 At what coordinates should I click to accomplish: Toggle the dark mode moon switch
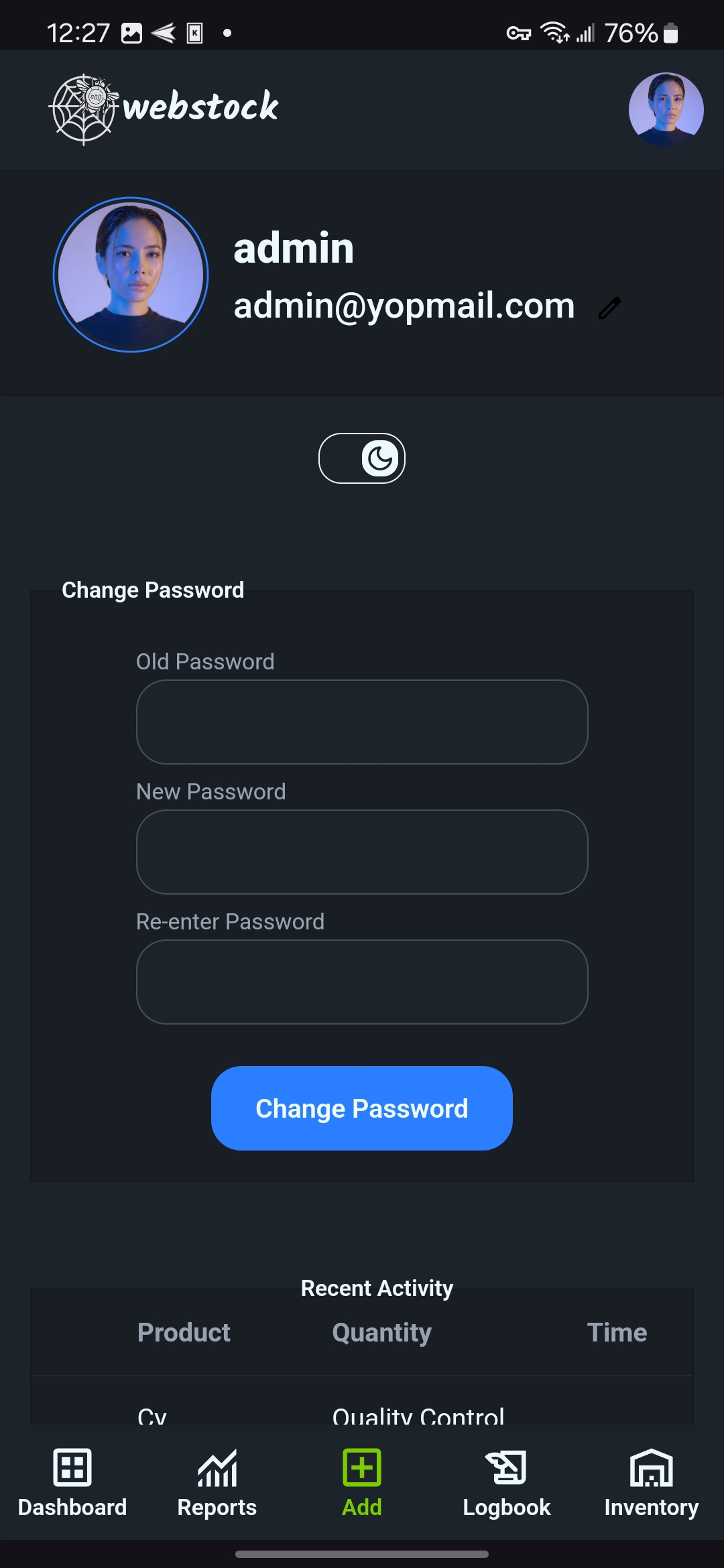(x=362, y=458)
